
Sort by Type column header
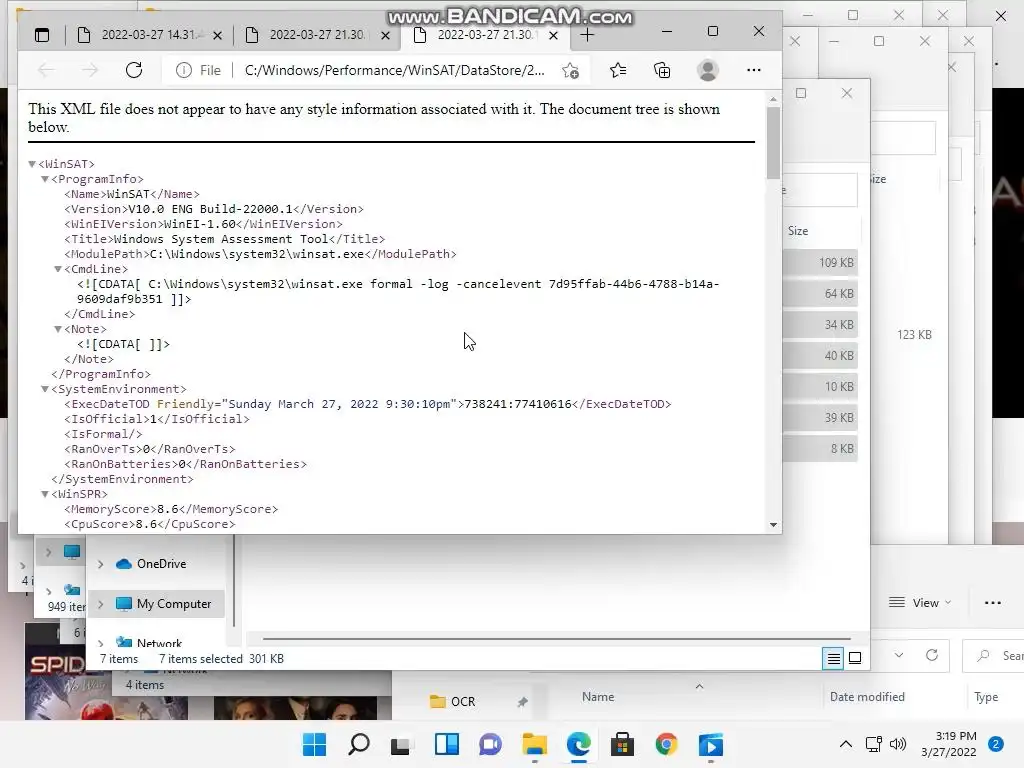coord(986,697)
